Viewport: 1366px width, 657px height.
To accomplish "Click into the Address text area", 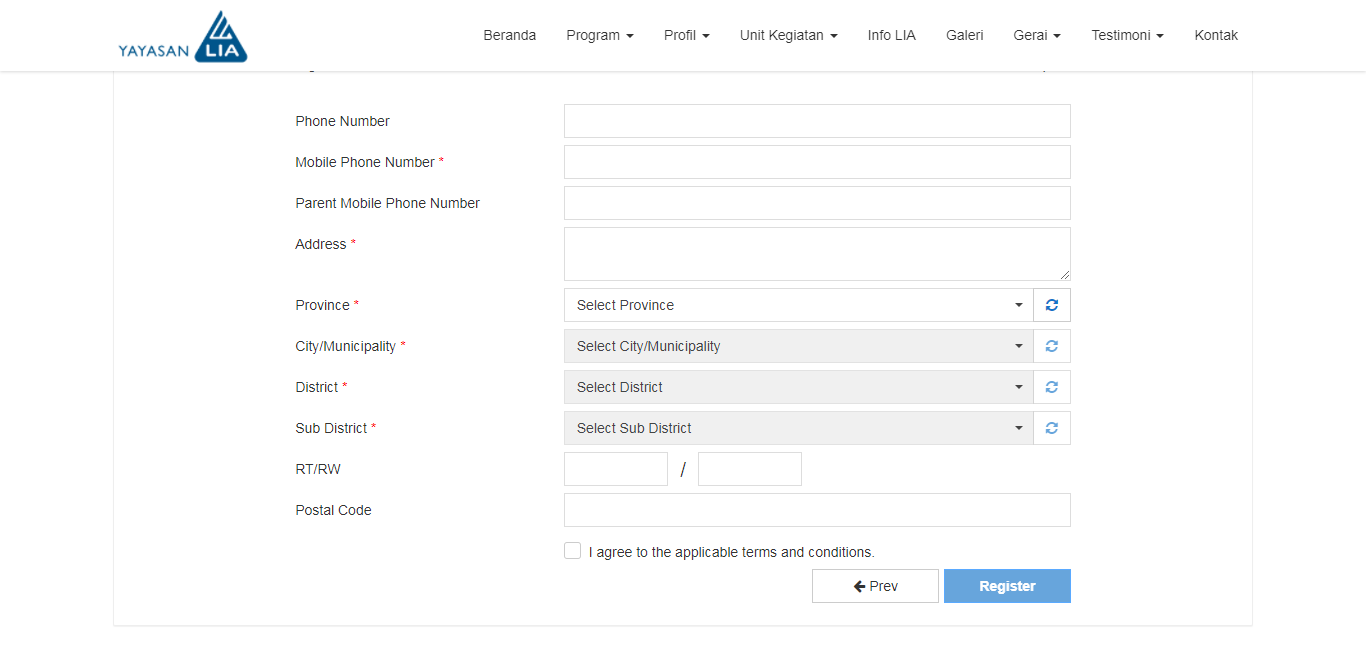I will 817,254.
